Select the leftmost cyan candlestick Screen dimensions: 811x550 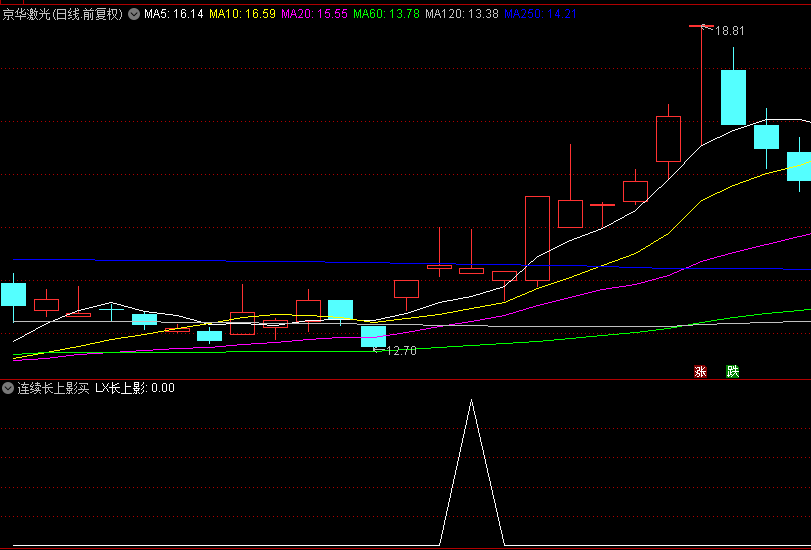(13, 294)
